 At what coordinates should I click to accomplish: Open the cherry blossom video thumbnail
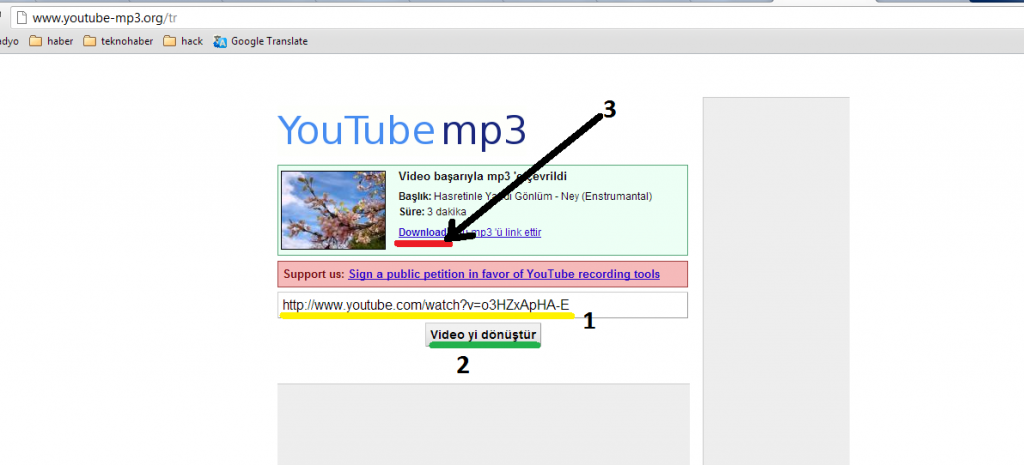(x=333, y=210)
